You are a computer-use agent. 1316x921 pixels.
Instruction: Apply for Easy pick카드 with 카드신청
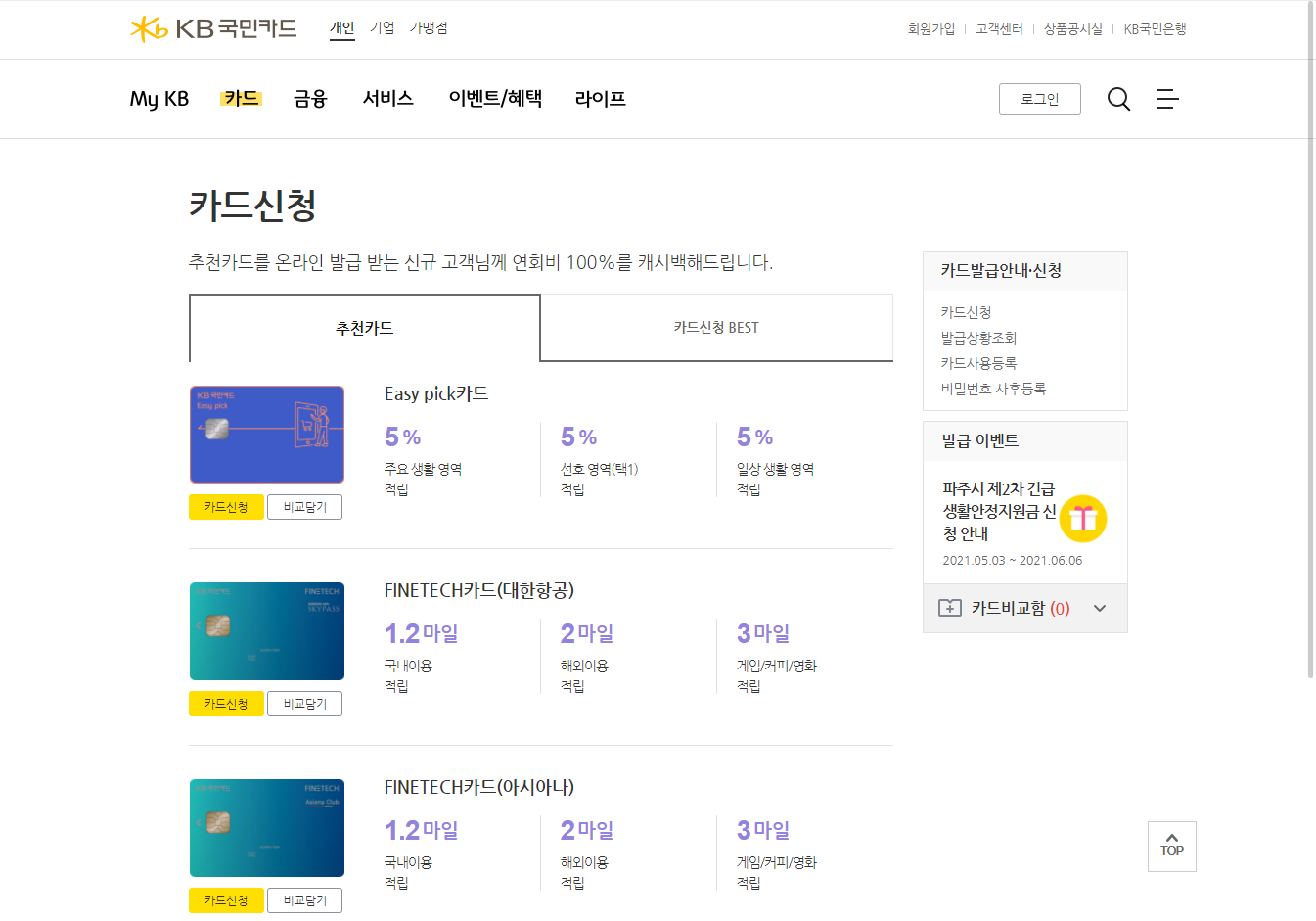[x=226, y=507]
